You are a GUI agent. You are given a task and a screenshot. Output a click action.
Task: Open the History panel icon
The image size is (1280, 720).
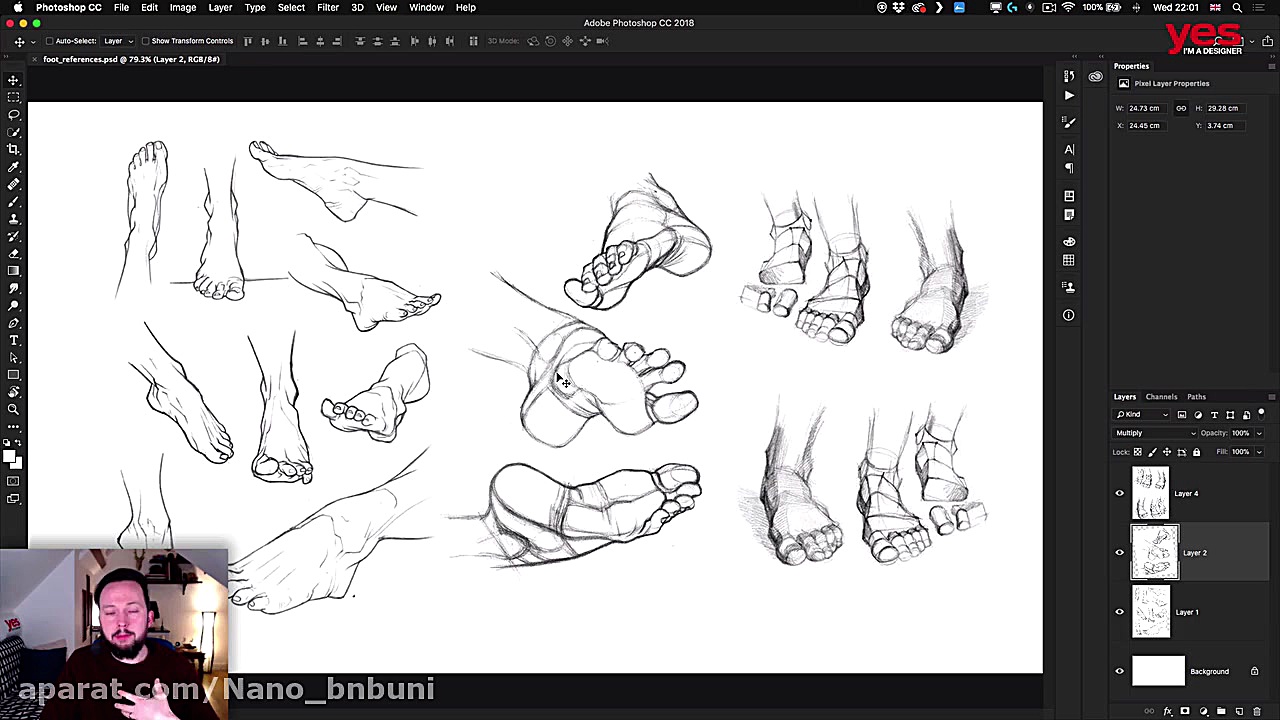[x=1069, y=77]
